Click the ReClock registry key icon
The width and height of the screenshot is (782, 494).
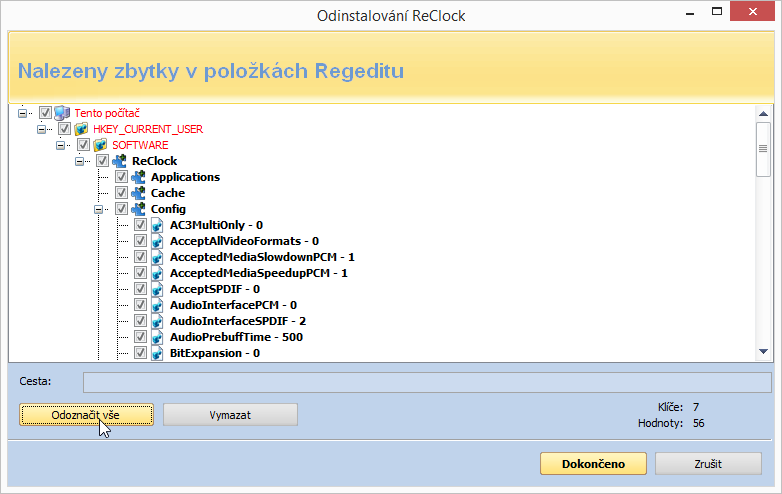(119, 161)
